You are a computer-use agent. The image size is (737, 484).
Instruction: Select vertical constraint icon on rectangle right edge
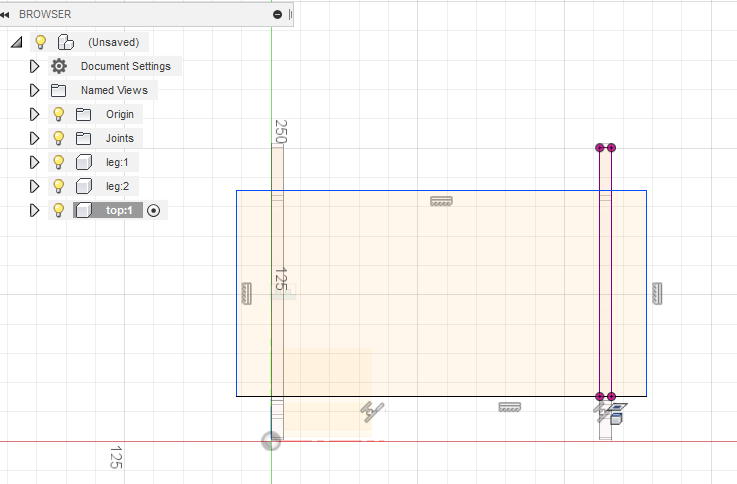point(657,294)
